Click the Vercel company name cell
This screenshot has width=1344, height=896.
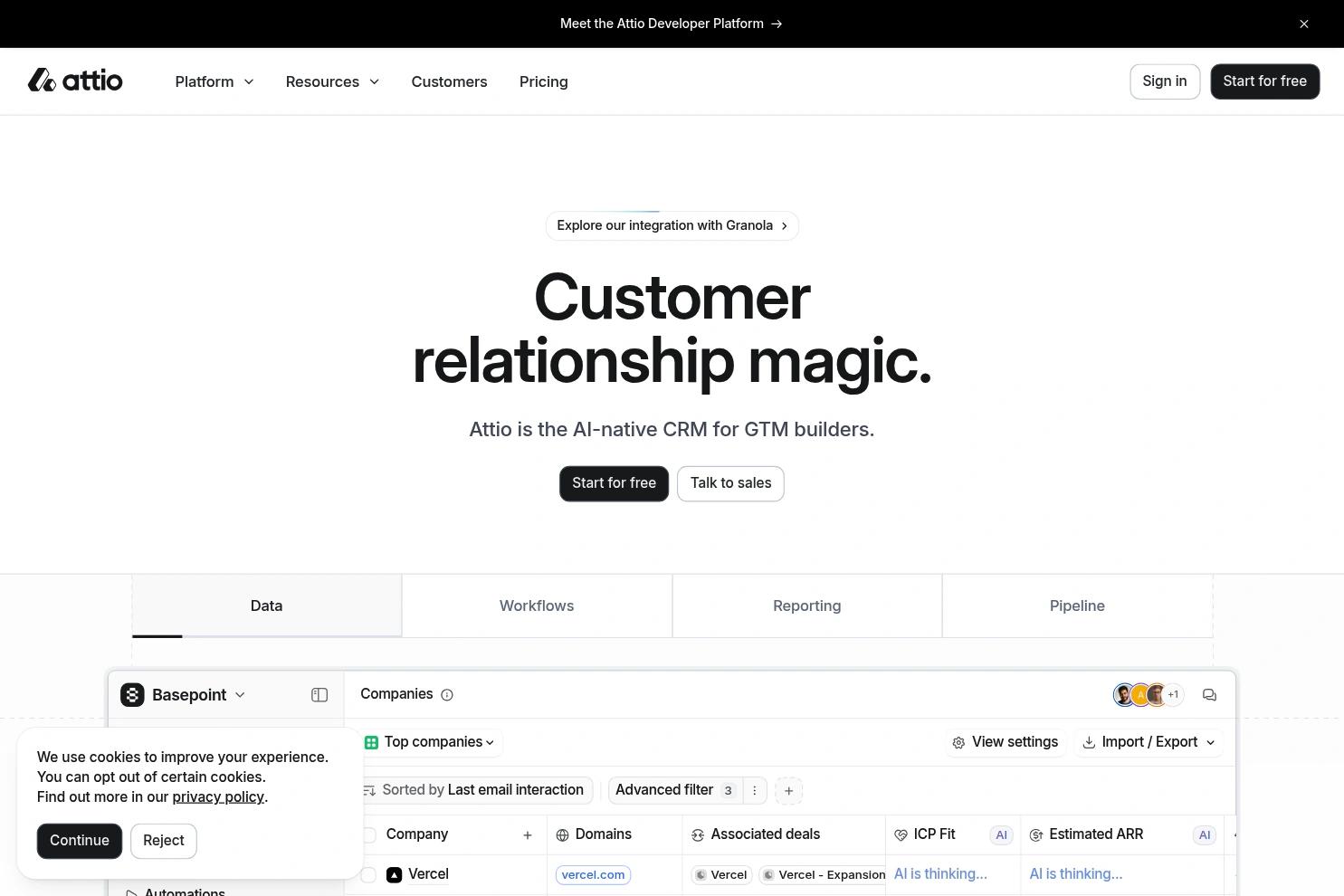(x=428, y=874)
